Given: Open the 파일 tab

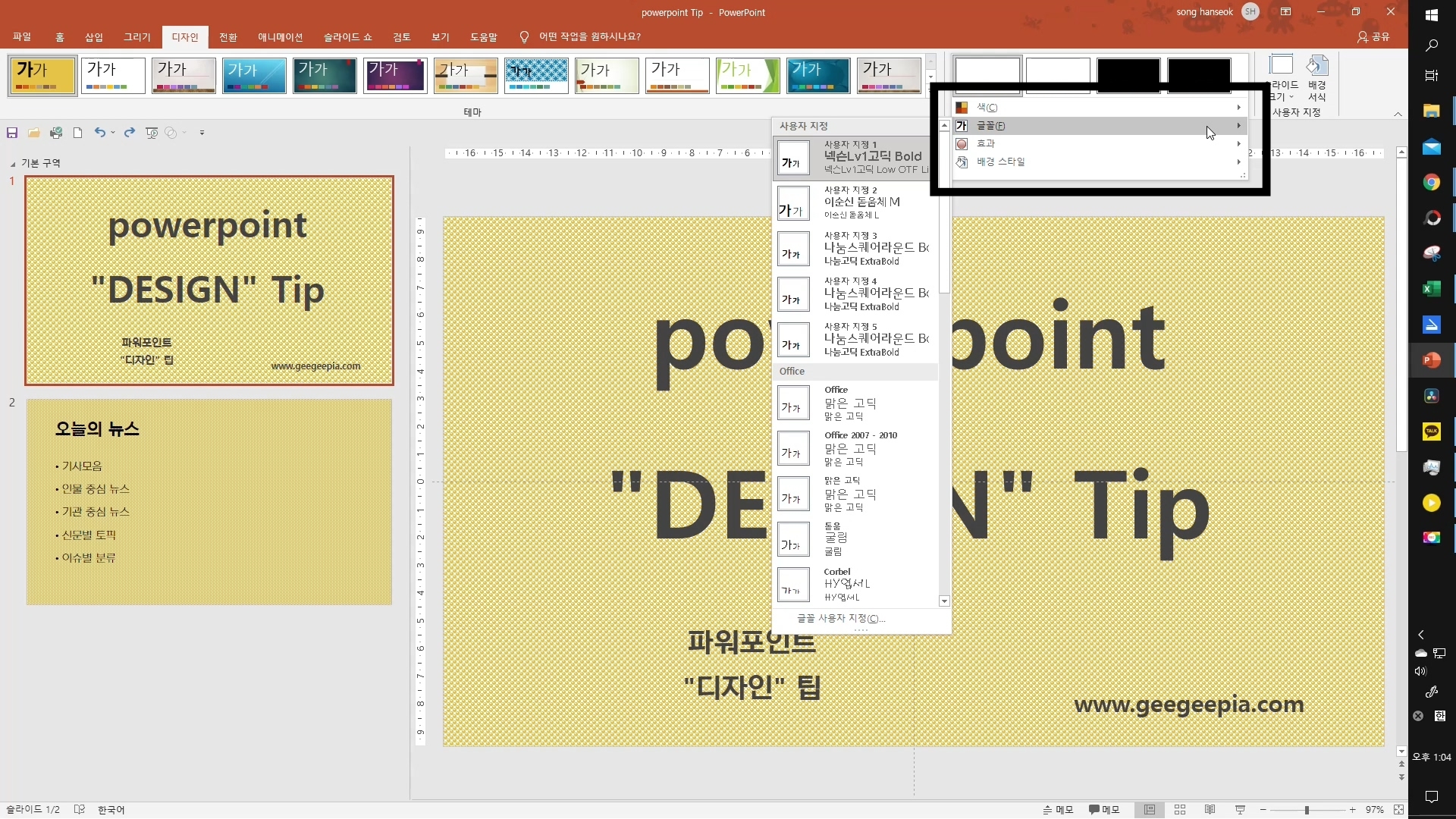Looking at the screenshot, I should 22,36.
